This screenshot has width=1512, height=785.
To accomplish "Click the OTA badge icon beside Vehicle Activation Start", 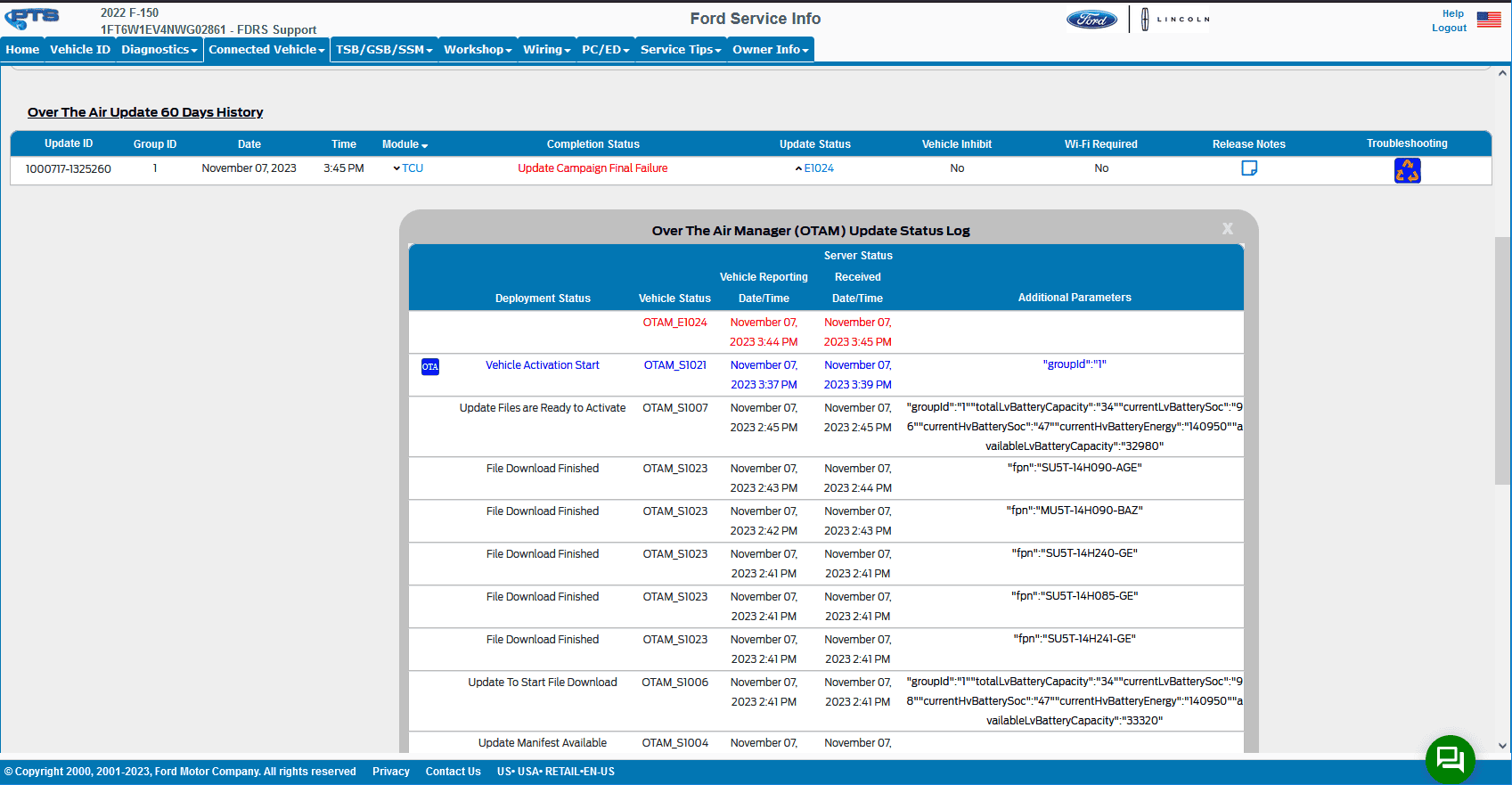I will click(430, 366).
